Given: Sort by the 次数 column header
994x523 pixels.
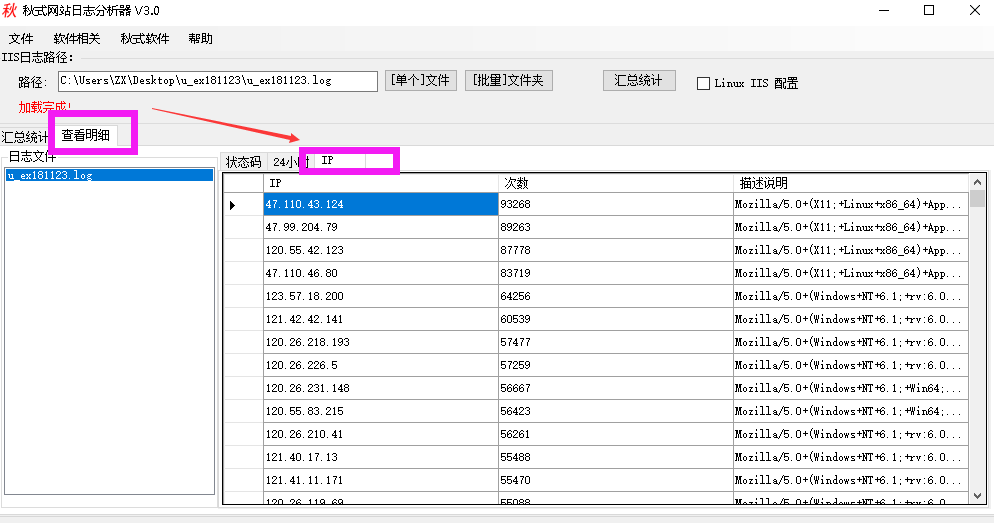Looking at the screenshot, I should click(614, 183).
